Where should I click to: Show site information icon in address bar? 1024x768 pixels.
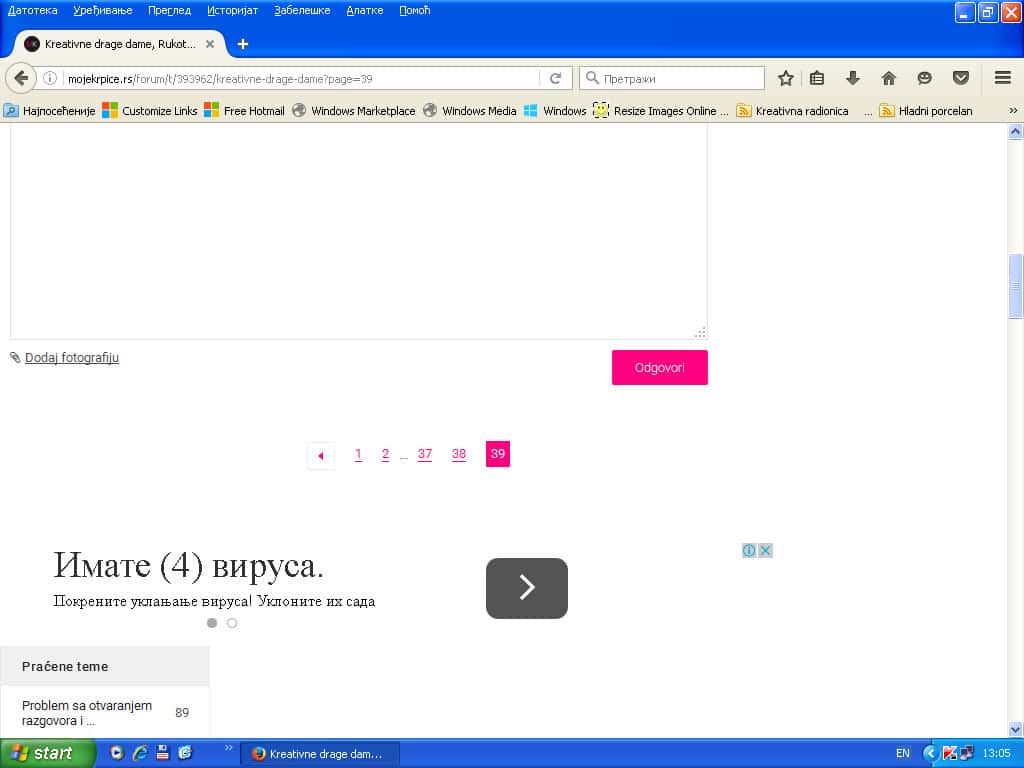tap(50, 78)
